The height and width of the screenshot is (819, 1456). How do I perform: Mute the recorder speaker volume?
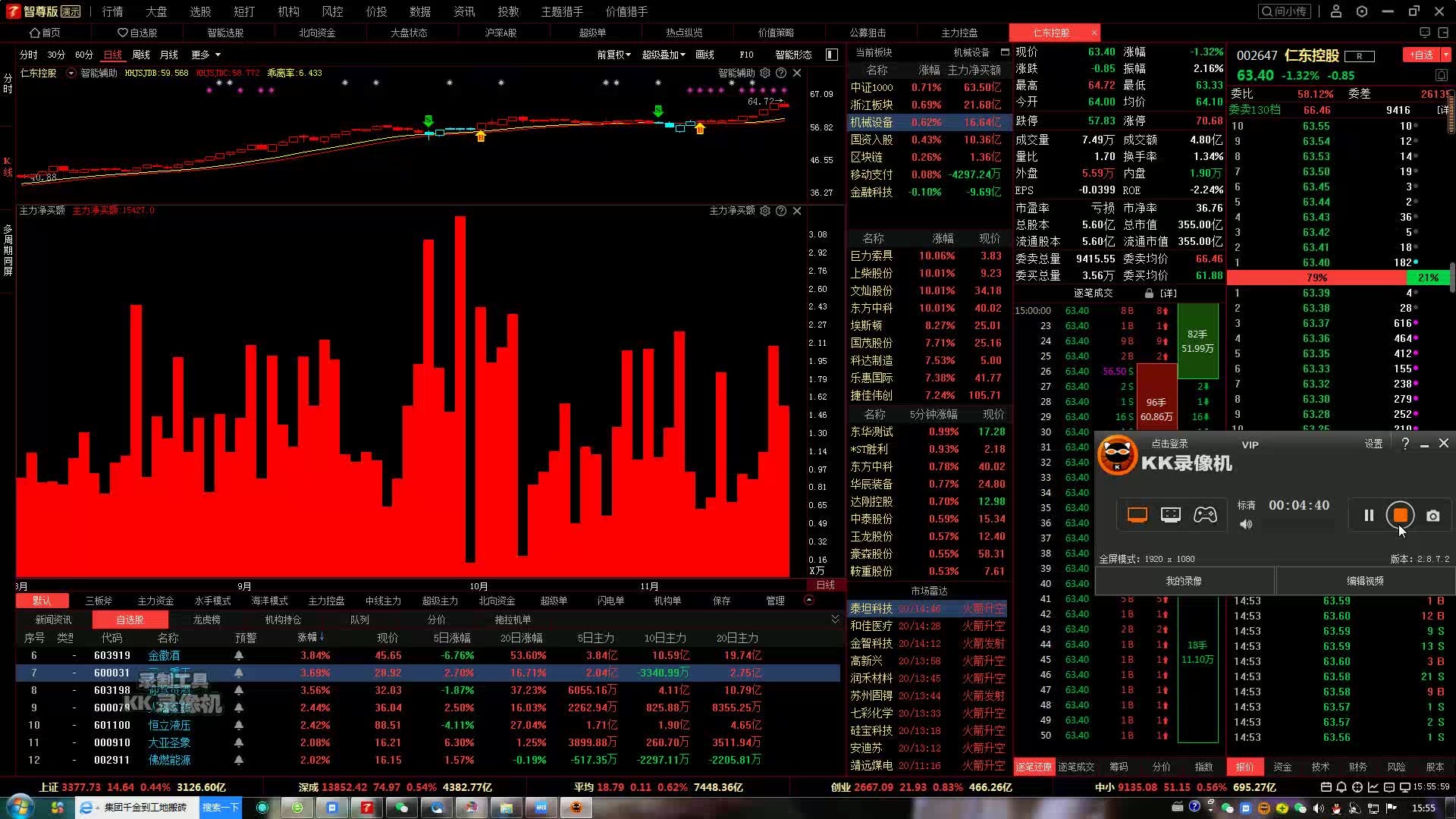[x=1246, y=524]
